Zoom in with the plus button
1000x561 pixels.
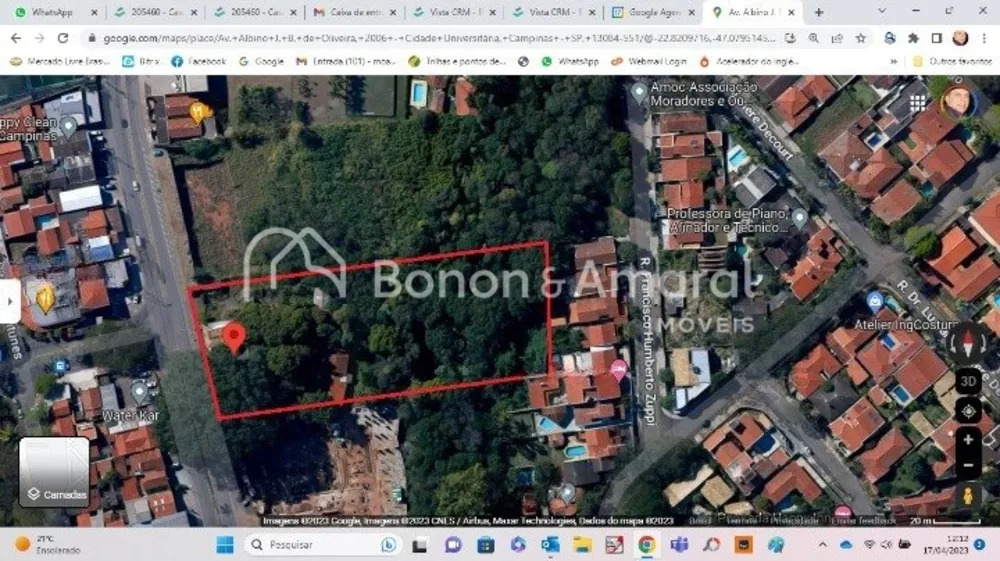point(967,440)
